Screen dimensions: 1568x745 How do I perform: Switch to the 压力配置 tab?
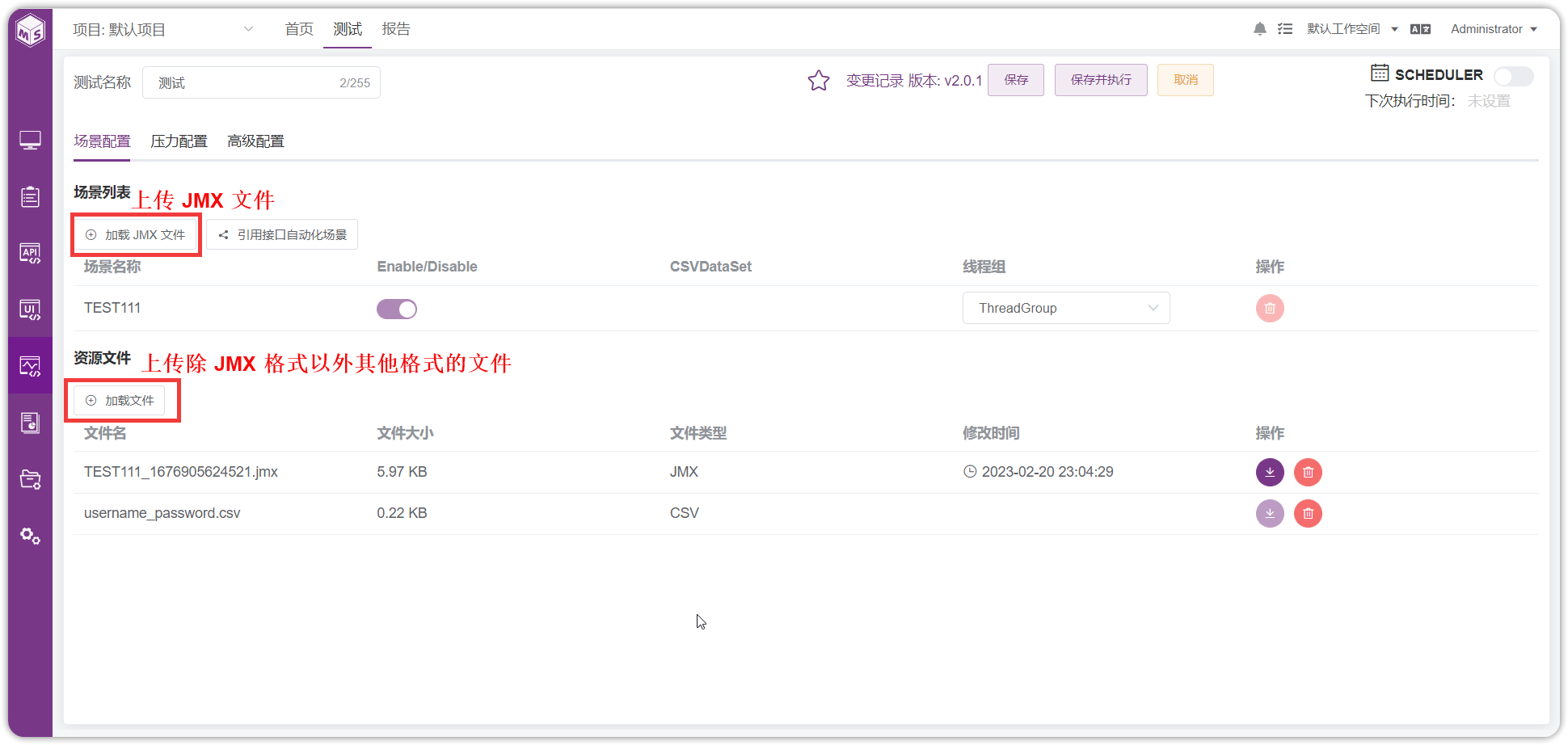pyautogui.click(x=179, y=141)
